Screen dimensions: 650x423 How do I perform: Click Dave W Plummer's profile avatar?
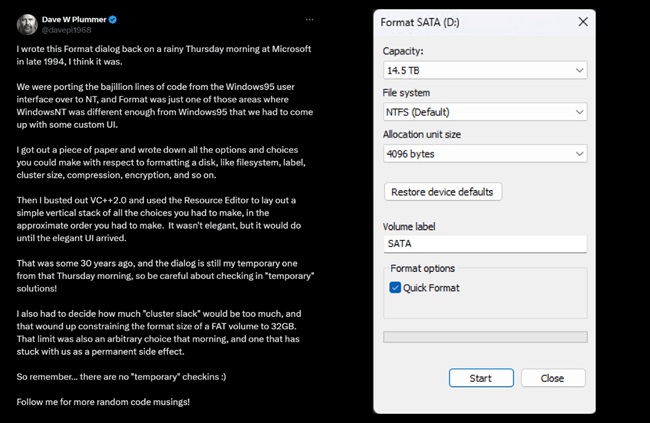click(27, 24)
